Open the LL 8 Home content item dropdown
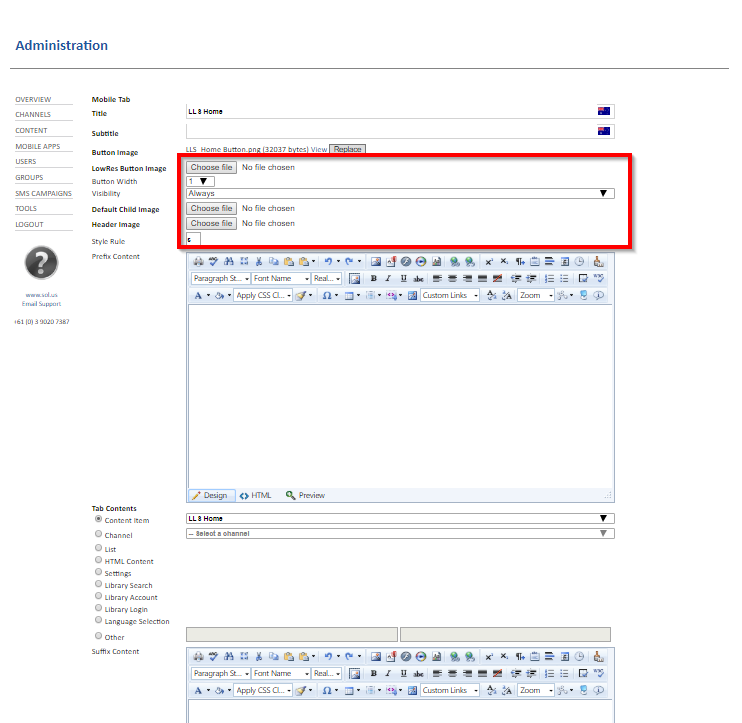 [400, 519]
